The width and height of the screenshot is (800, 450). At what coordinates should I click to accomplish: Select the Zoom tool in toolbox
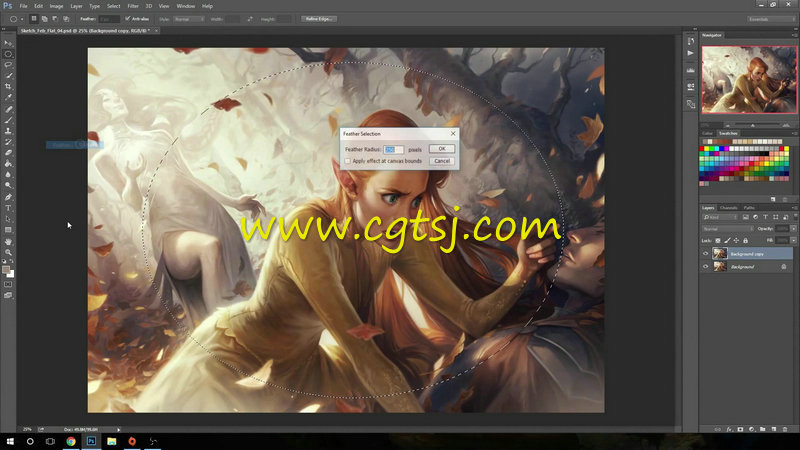[8, 253]
